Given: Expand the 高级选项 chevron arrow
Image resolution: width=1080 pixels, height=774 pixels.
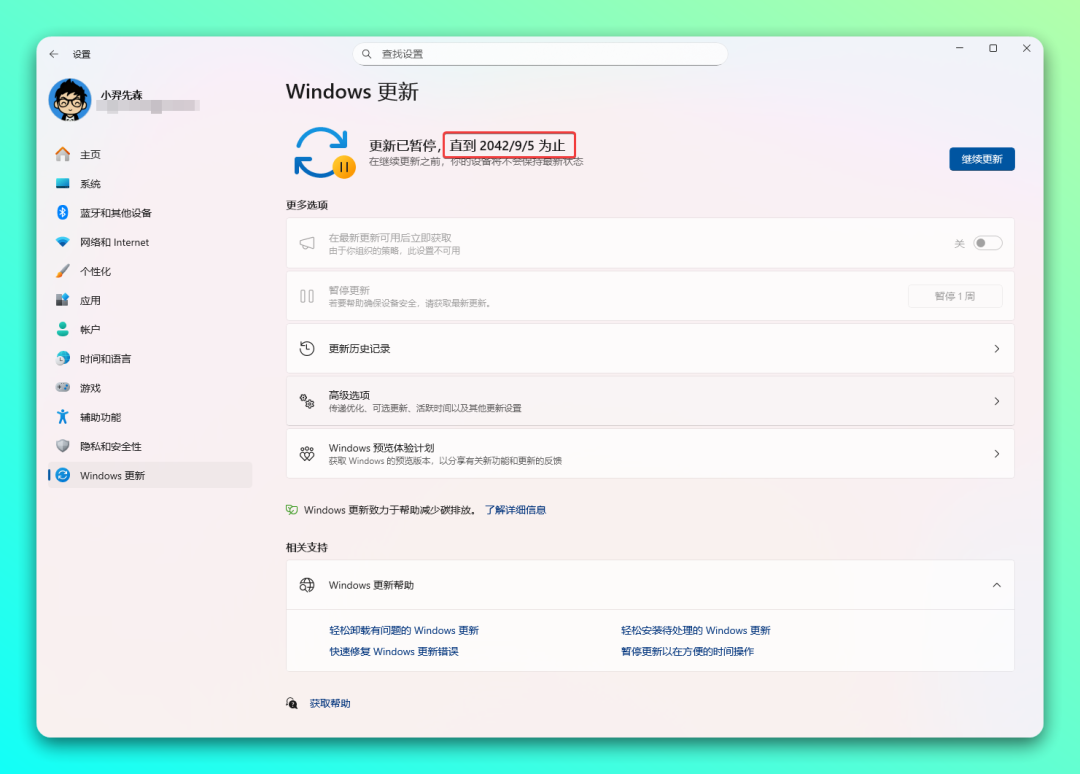Looking at the screenshot, I should pos(996,401).
